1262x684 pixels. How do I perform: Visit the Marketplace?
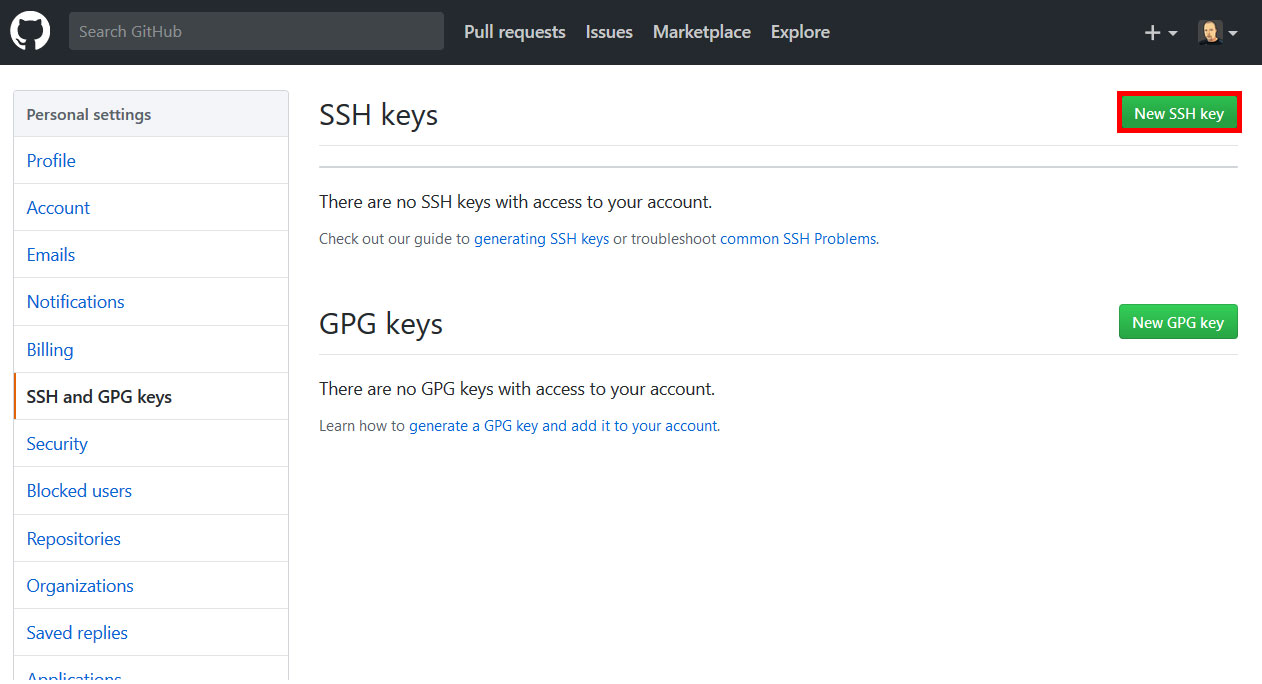pos(702,32)
